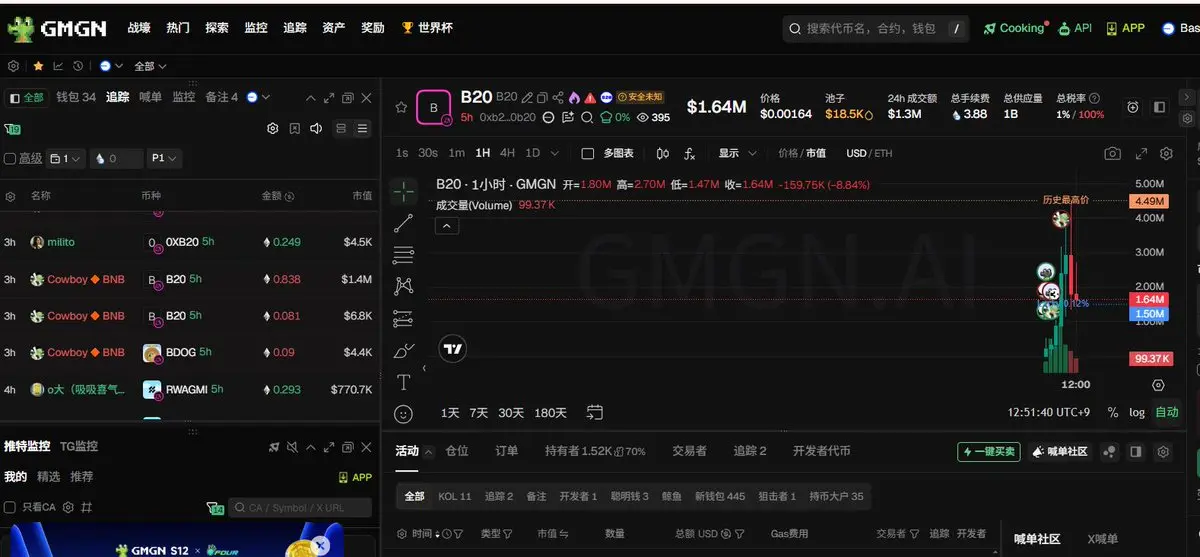Open the indicators fx menu
The height and width of the screenshot is (557, 1200).
point(689,153)
